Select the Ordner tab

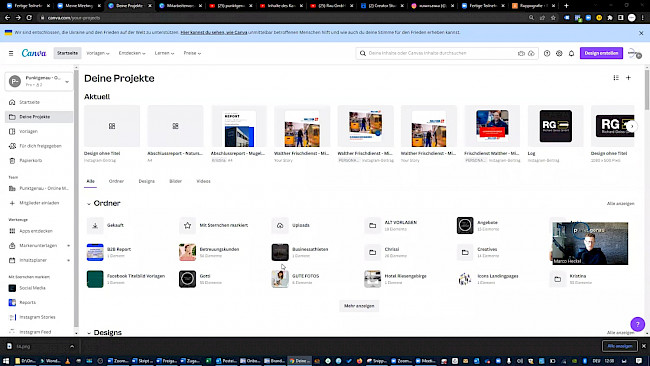click(x=116, y=181)
